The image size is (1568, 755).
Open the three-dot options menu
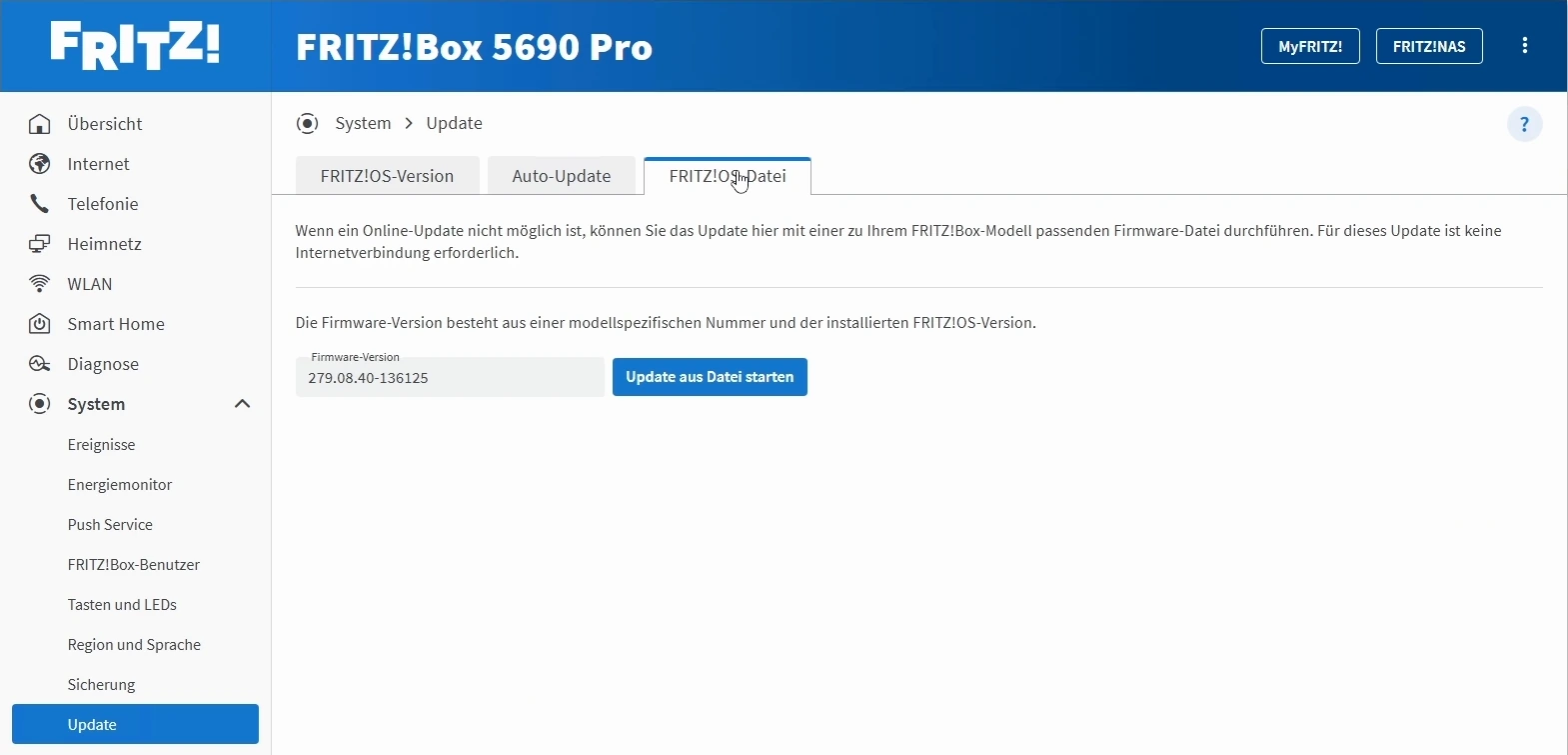(1525, 46)
